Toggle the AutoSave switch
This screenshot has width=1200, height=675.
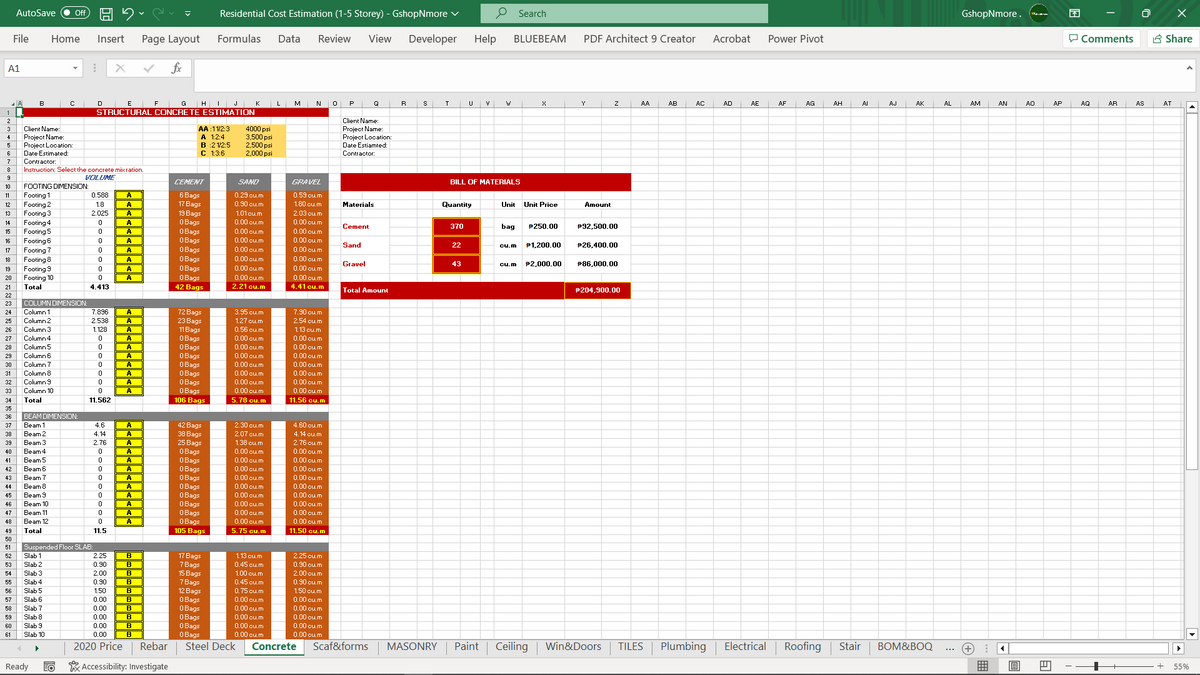[x=75, y=13]
